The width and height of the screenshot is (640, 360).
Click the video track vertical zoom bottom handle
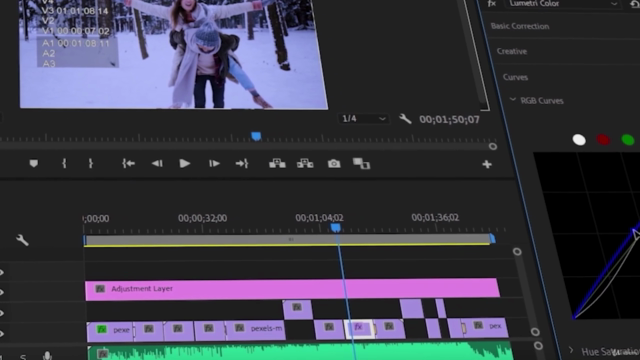[535, 332]
